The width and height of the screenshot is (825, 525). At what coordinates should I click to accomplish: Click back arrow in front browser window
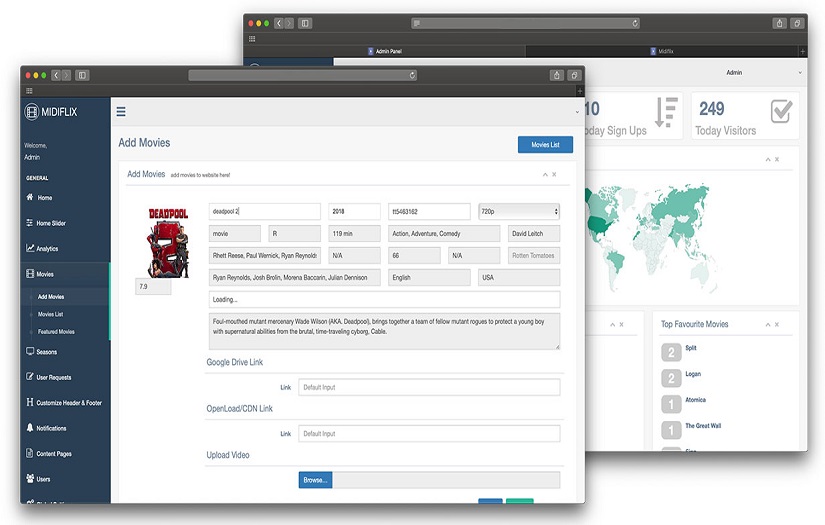click(56, 75)
